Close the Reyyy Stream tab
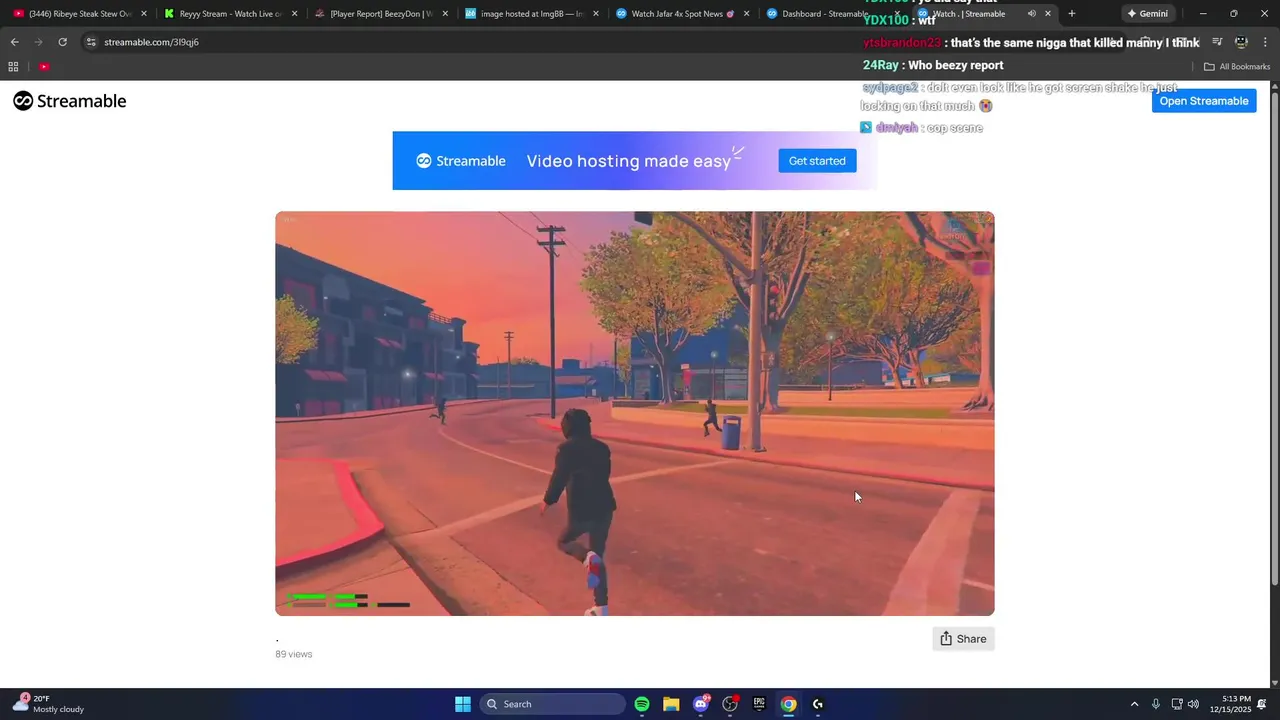Image resolution: width=1280 pixels, height=720 pixels. click(x=294, y=14)
